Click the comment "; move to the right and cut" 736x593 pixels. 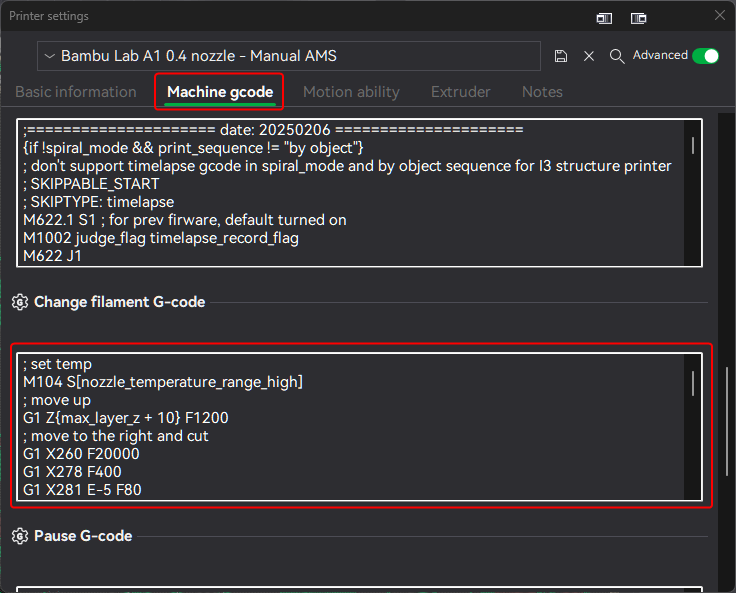point(115,436)
